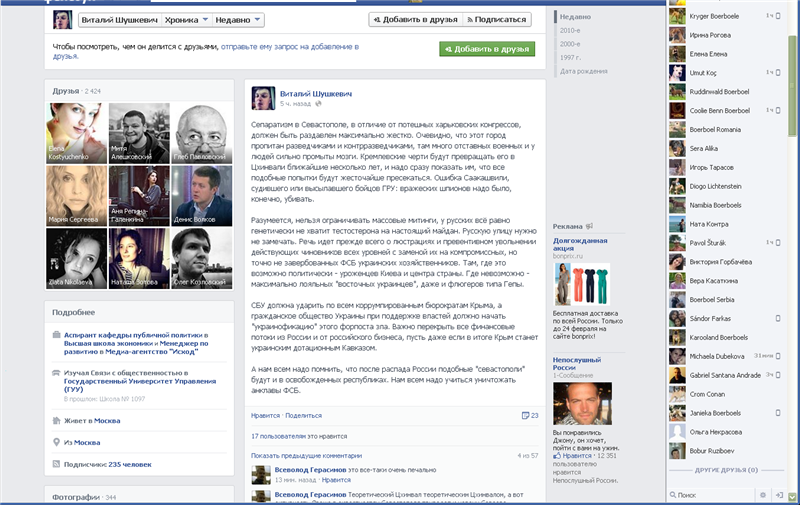Click the 'Нравится' link under the post
800x505 pixels.
(265, 414)
